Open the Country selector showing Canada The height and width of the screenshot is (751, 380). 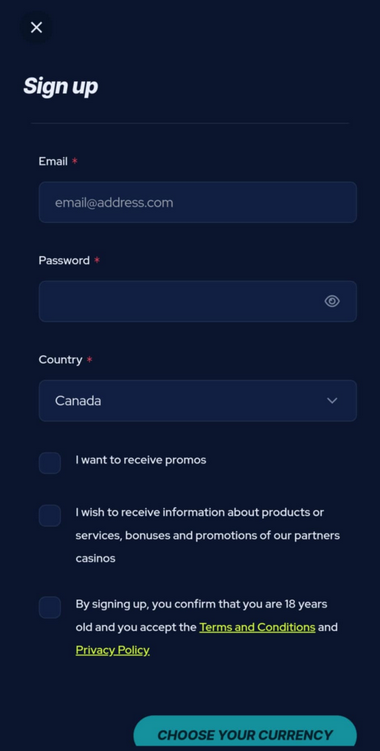click(197, 401)
